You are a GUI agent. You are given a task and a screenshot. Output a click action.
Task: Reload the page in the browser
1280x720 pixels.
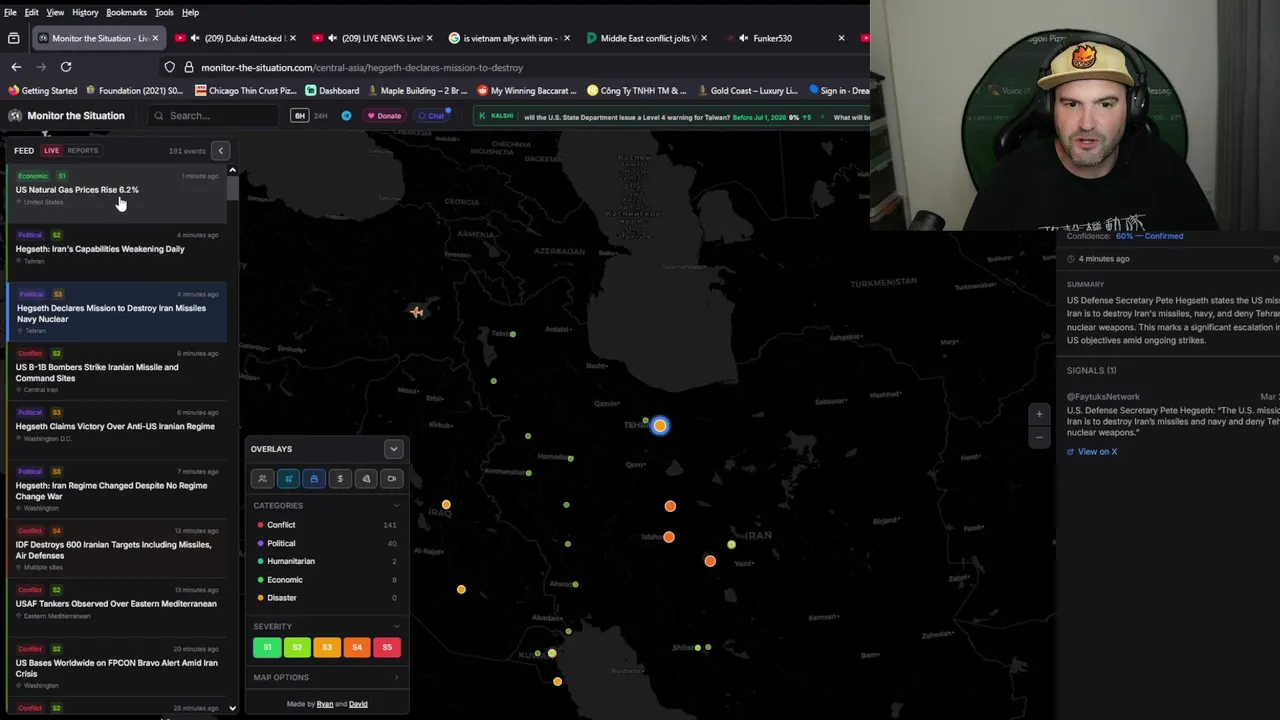click(66, 67)
